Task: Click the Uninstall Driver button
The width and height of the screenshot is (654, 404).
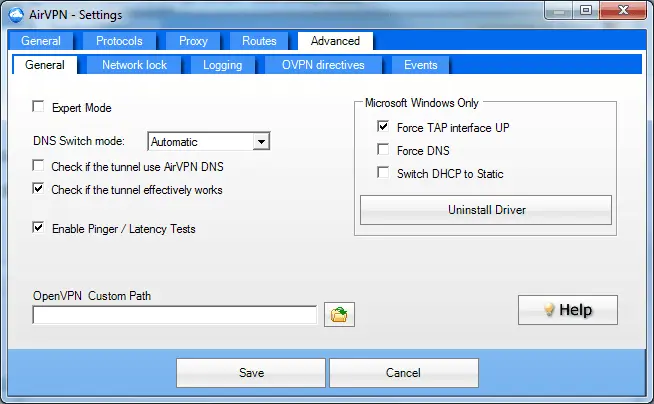Action: pos(486,210)
